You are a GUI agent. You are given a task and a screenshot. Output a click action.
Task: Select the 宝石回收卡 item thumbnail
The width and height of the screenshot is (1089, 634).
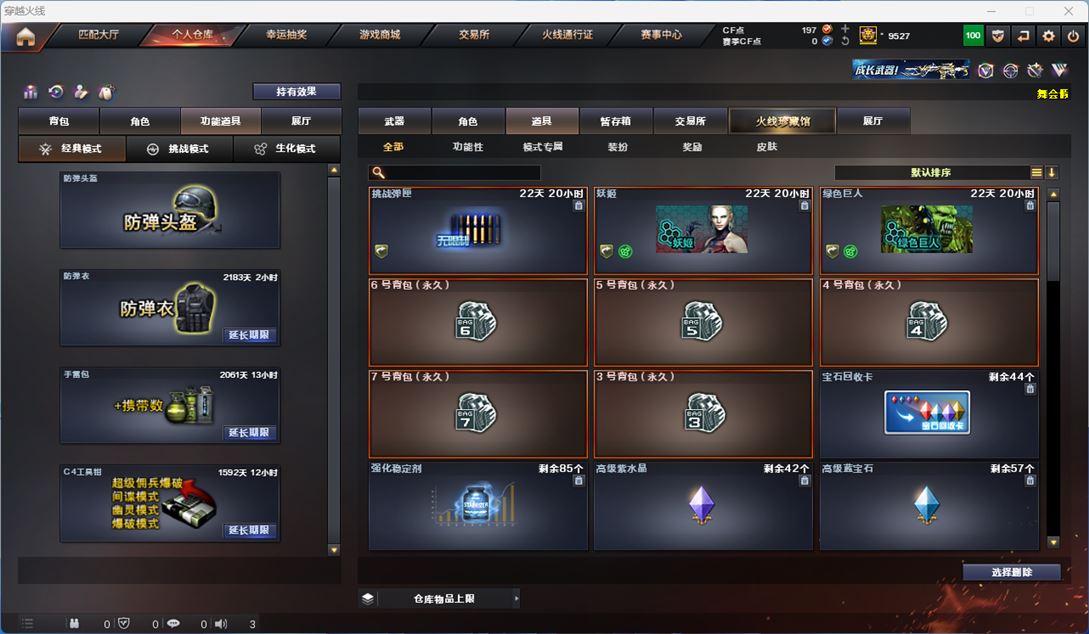tap(927, 412)
